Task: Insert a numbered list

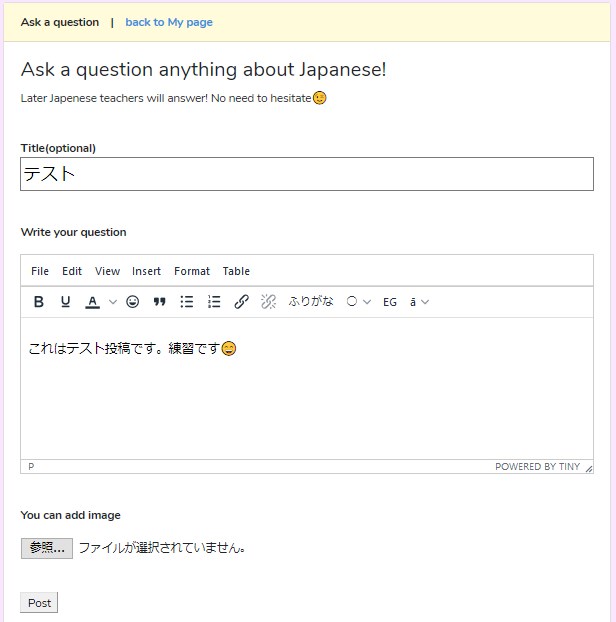Action: pyautogui.click(x=213, y=302)
